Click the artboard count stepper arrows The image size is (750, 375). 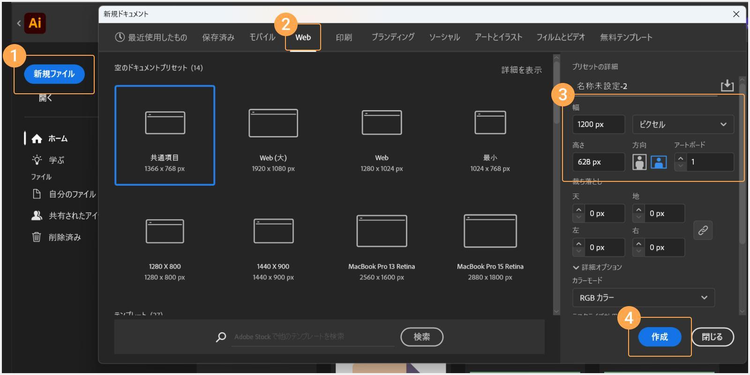tap(680, 162)
